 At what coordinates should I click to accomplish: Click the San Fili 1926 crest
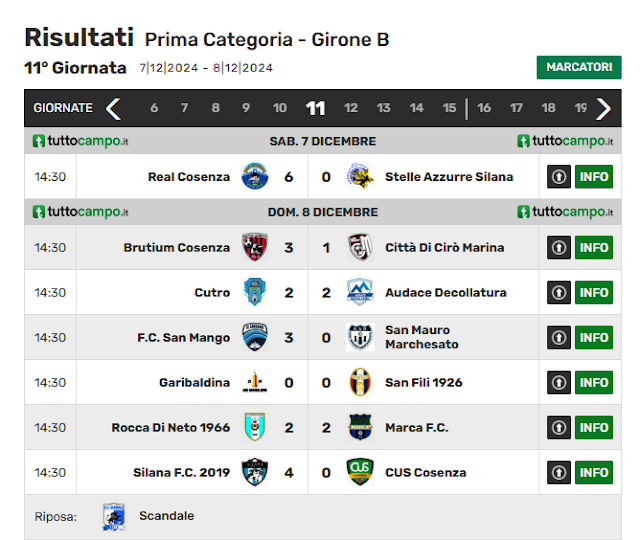(360, 382)
